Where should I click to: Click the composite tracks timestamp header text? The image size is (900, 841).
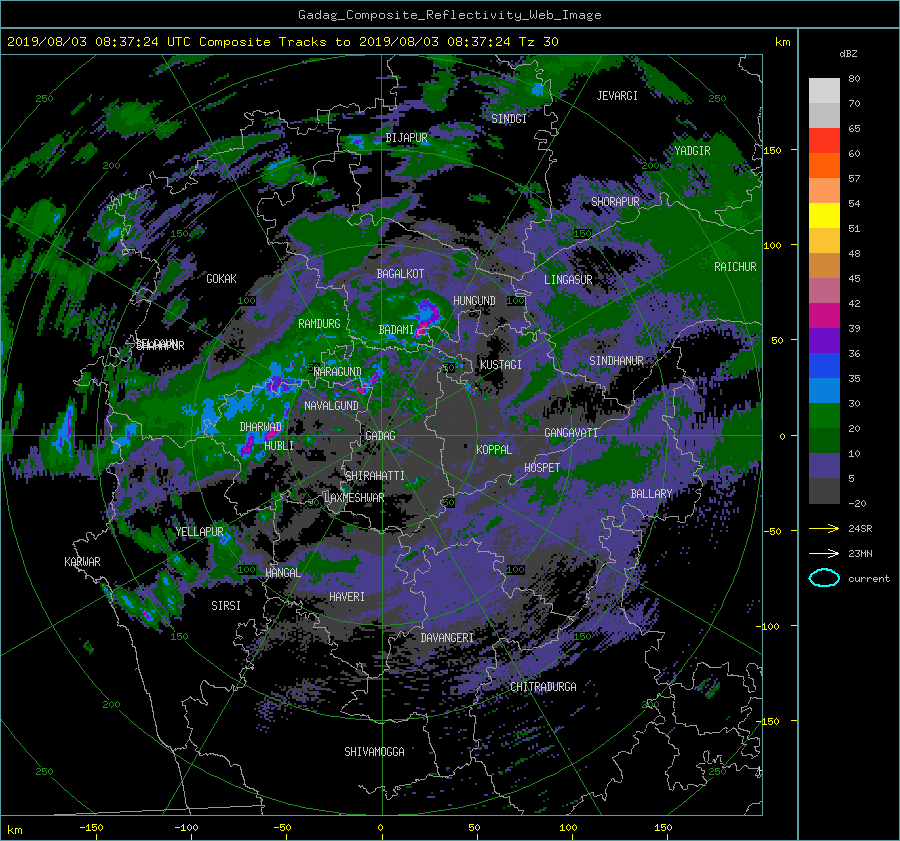(282, 42)
